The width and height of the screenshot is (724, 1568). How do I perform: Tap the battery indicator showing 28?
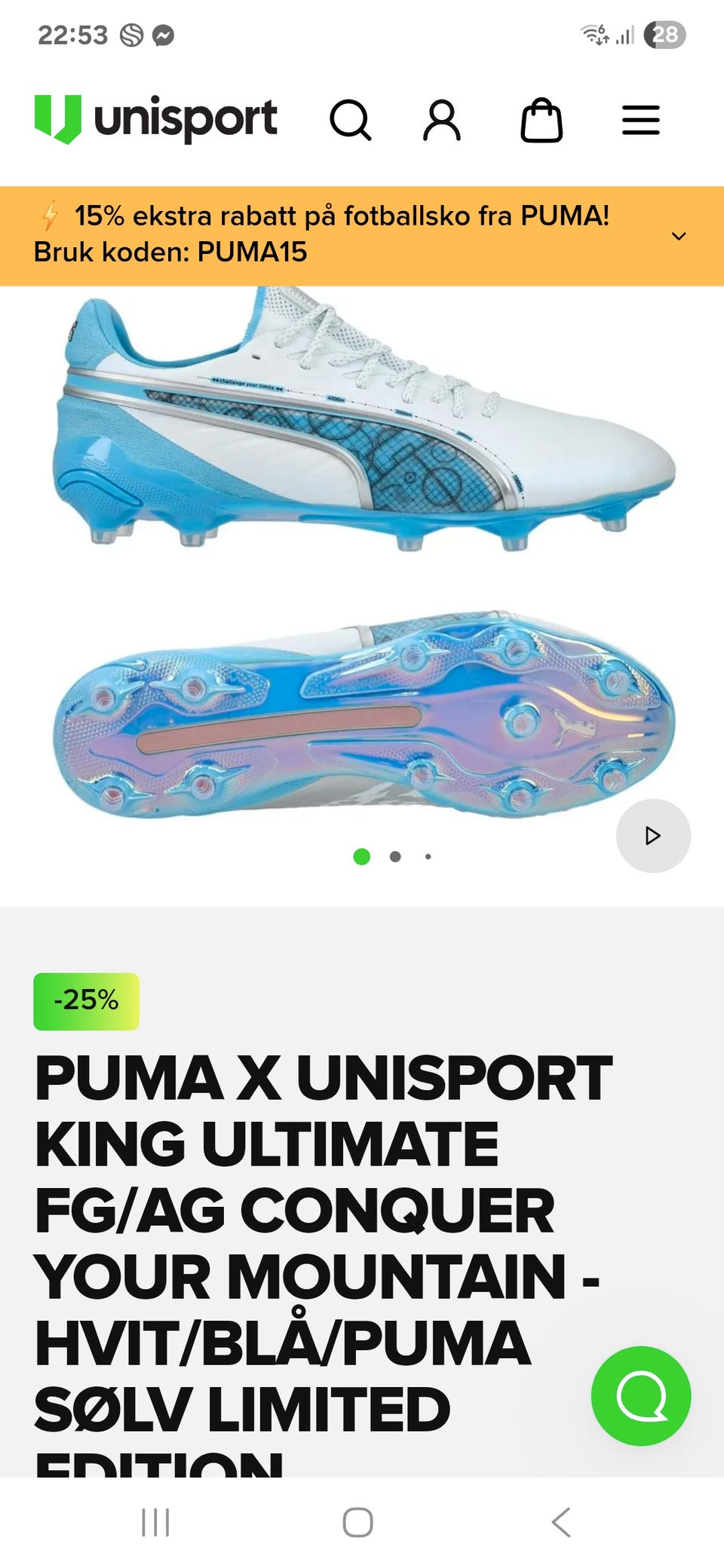point(664,35)
